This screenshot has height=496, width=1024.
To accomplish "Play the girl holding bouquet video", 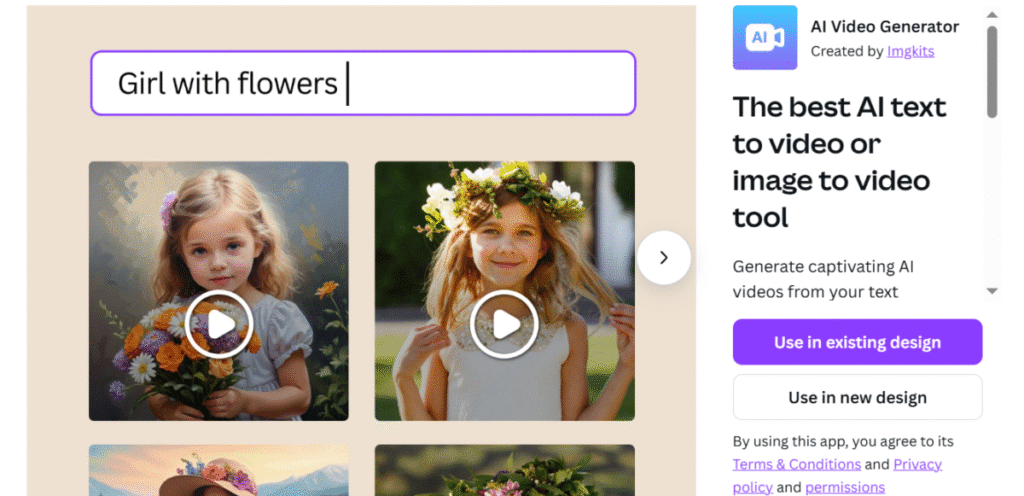I will tap(218, 324).
